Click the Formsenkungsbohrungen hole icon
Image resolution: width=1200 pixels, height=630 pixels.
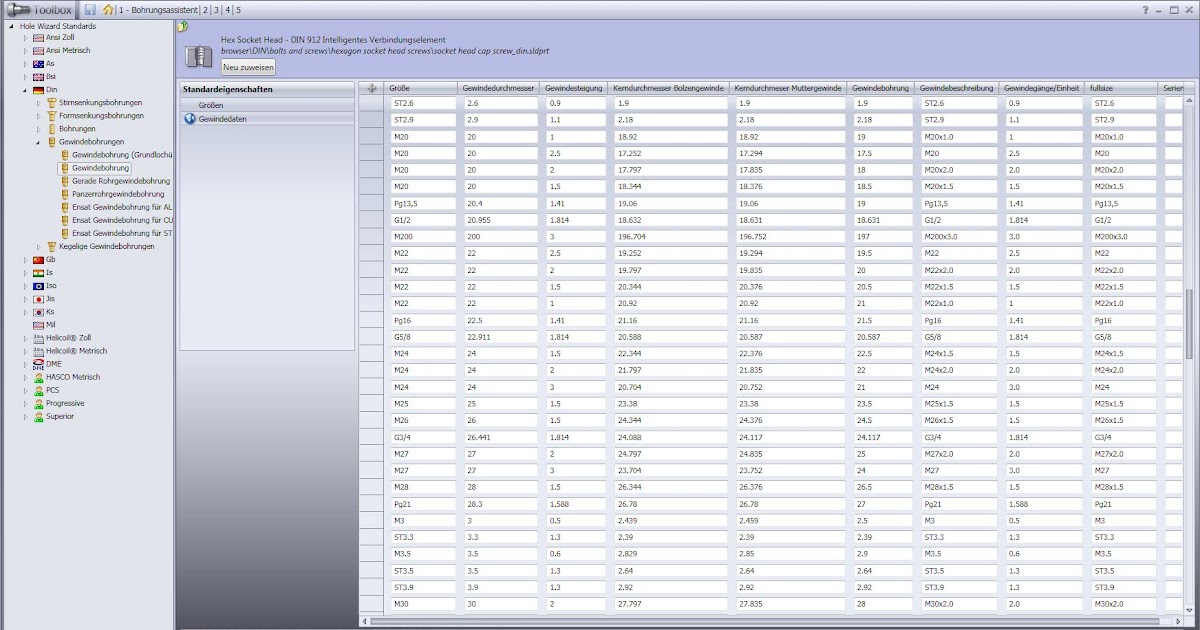[x=51, y=116]
